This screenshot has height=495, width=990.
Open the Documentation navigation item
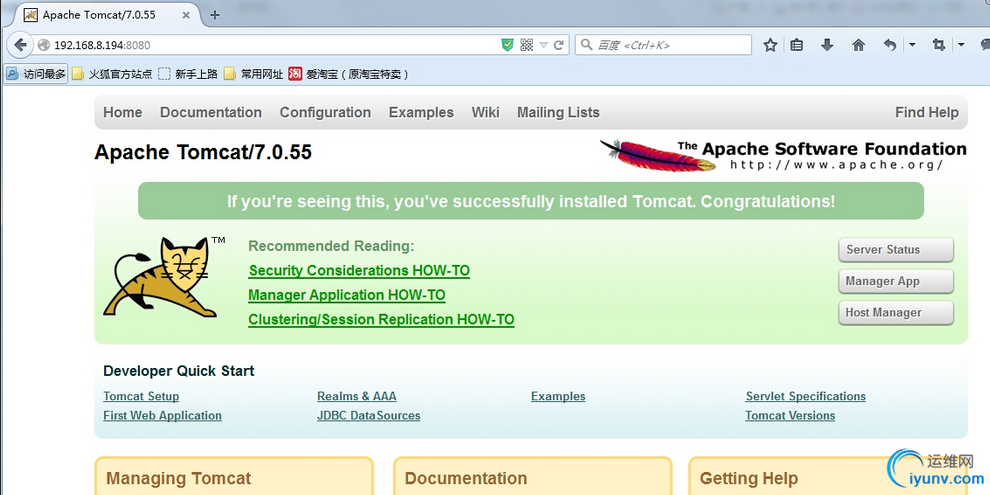[211, 112]
